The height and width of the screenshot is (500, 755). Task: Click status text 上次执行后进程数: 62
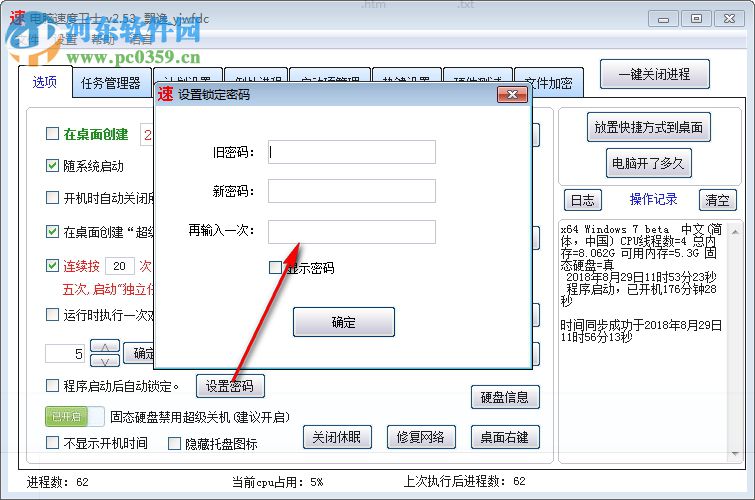point(464,481)
